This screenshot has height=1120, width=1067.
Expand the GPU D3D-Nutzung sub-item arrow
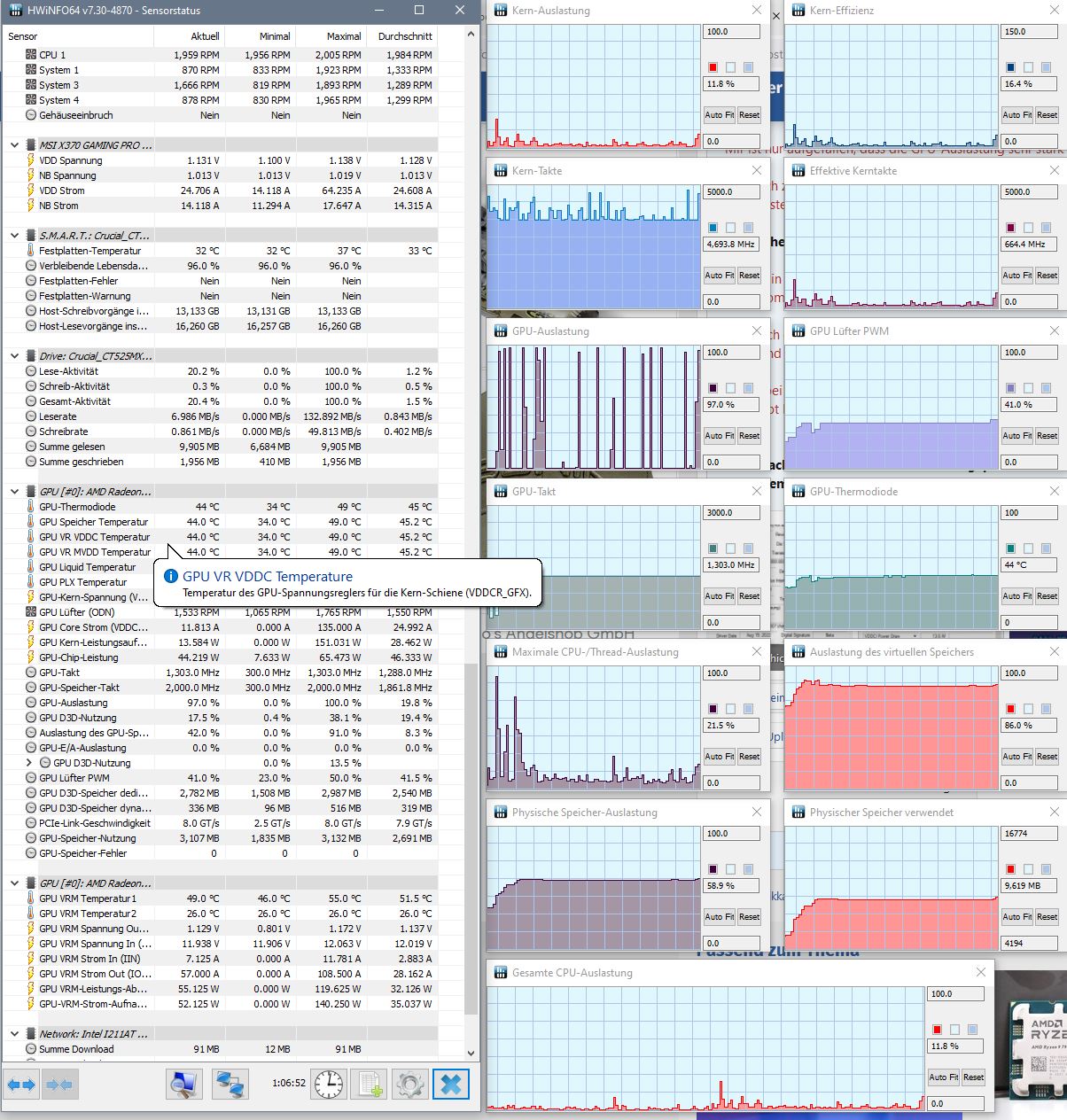coord(29,763)
